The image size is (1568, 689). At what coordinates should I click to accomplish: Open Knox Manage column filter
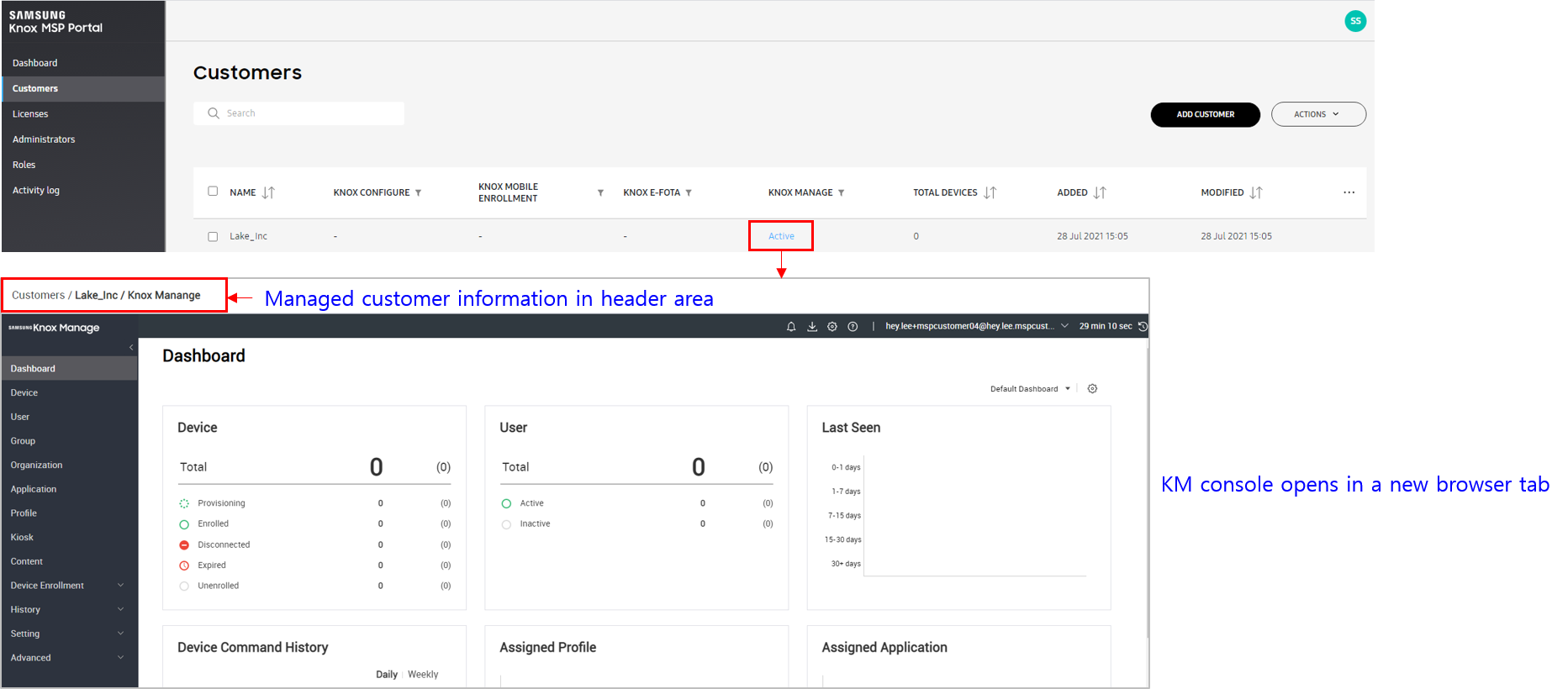[x=841, y=192]
